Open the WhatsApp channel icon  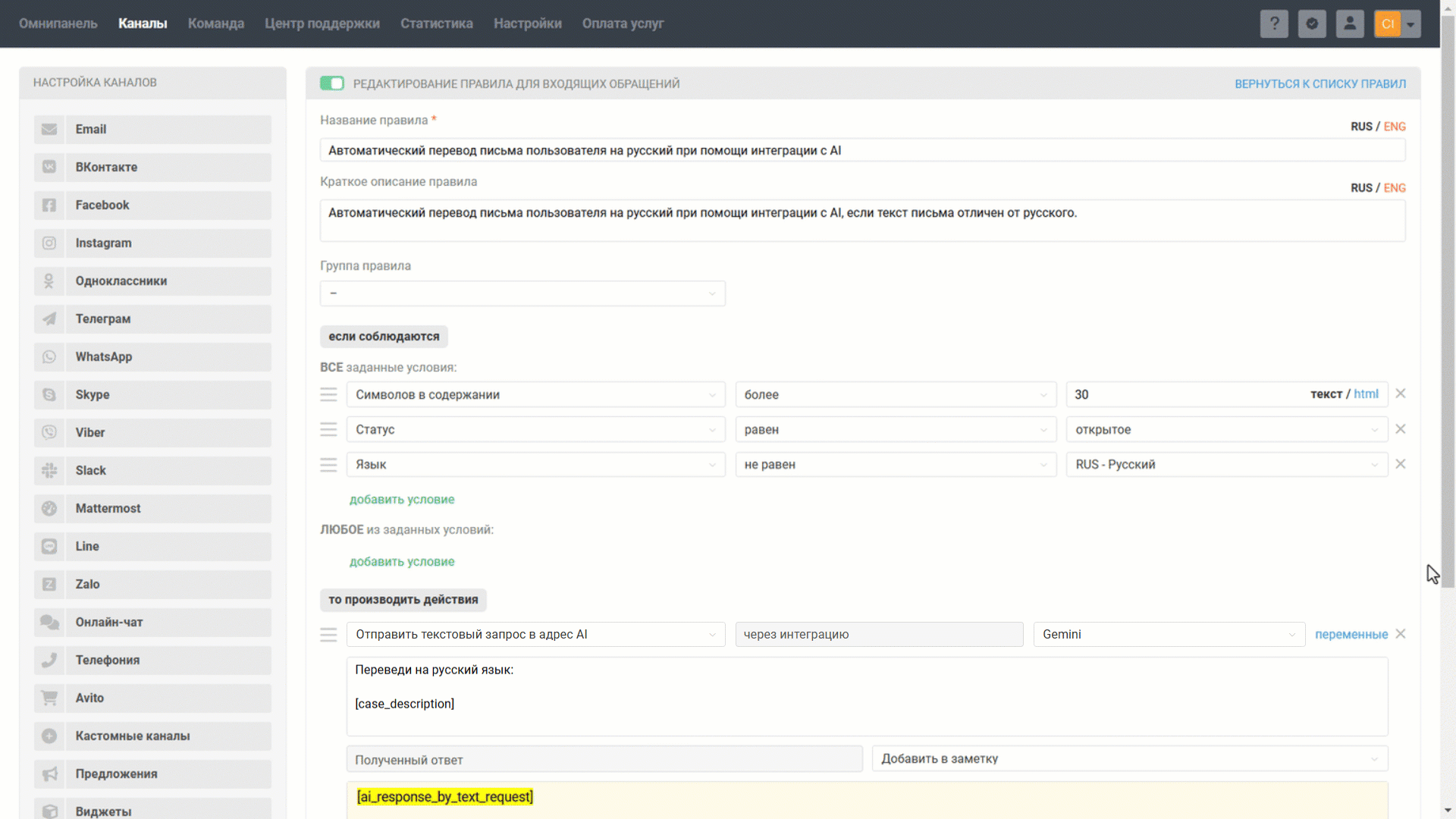[49, 357]
